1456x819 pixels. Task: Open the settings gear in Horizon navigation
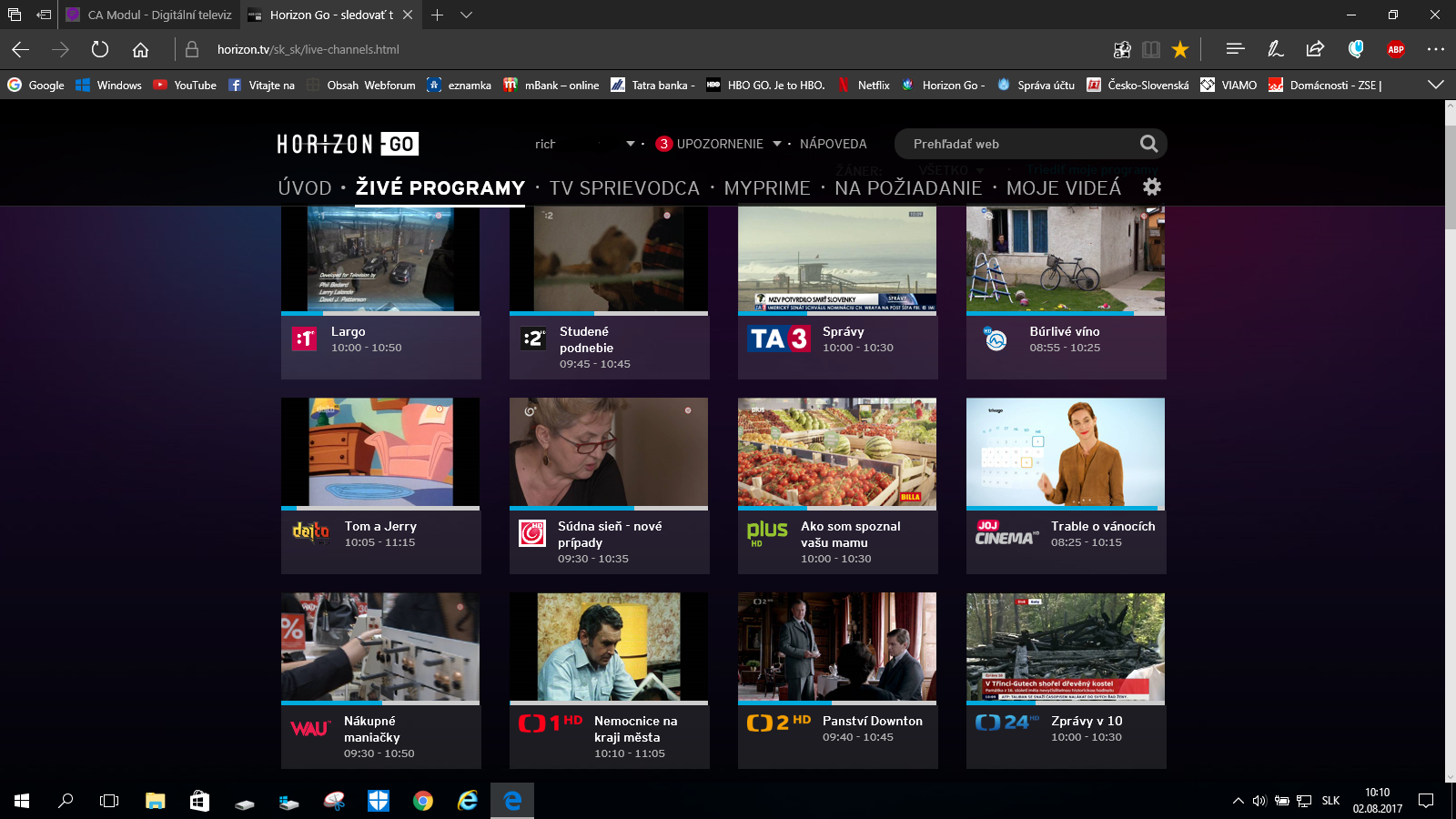(1152, 187)
